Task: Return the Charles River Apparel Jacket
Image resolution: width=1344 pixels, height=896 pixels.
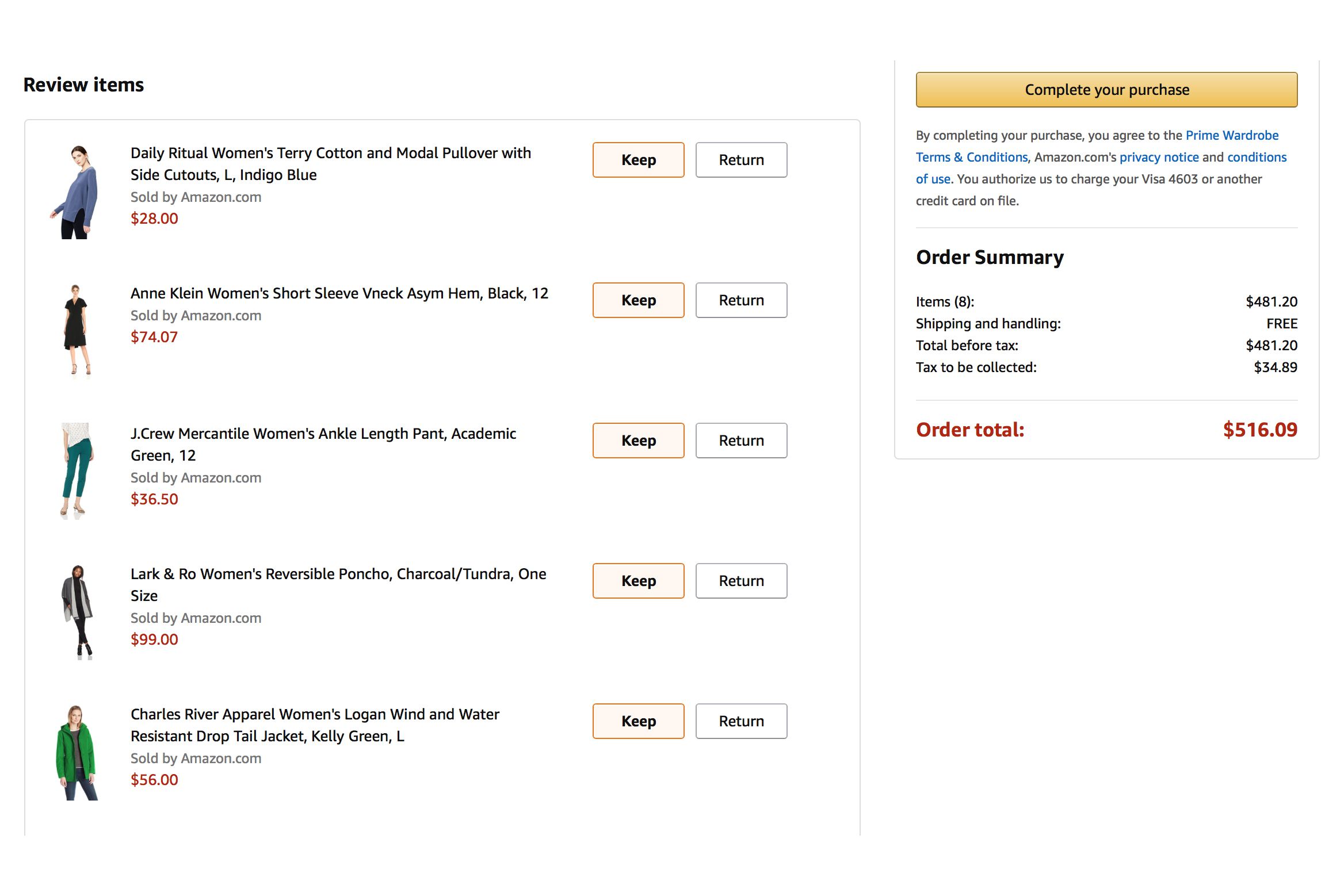Action: click(x=741, y=721)
